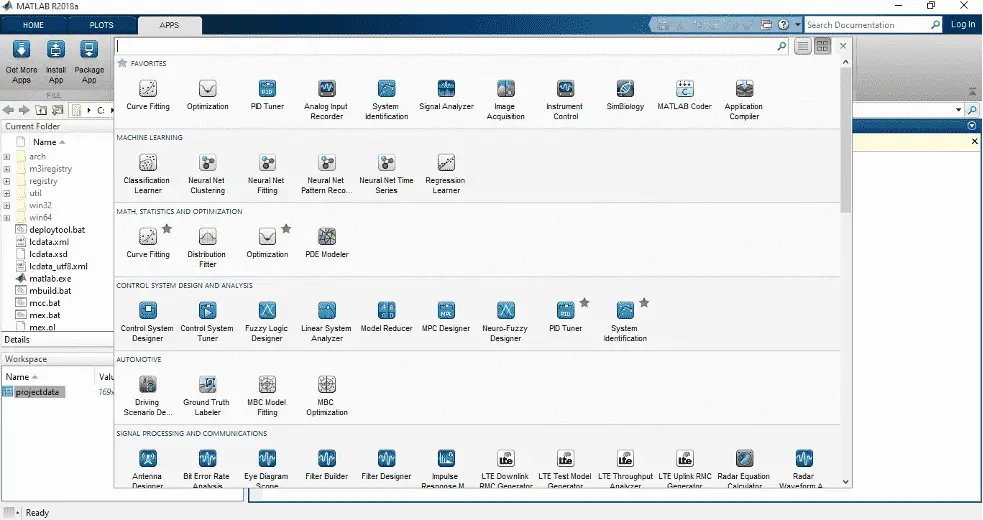Screen dimensions: 983x520
Task: Click the Search Documentation field
Action: [x=873, y=24]
